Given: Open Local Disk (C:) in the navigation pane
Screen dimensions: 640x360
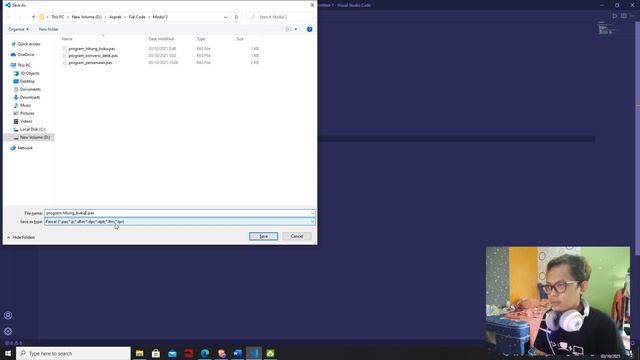Looking at the screenshot, I should [32, 129].
